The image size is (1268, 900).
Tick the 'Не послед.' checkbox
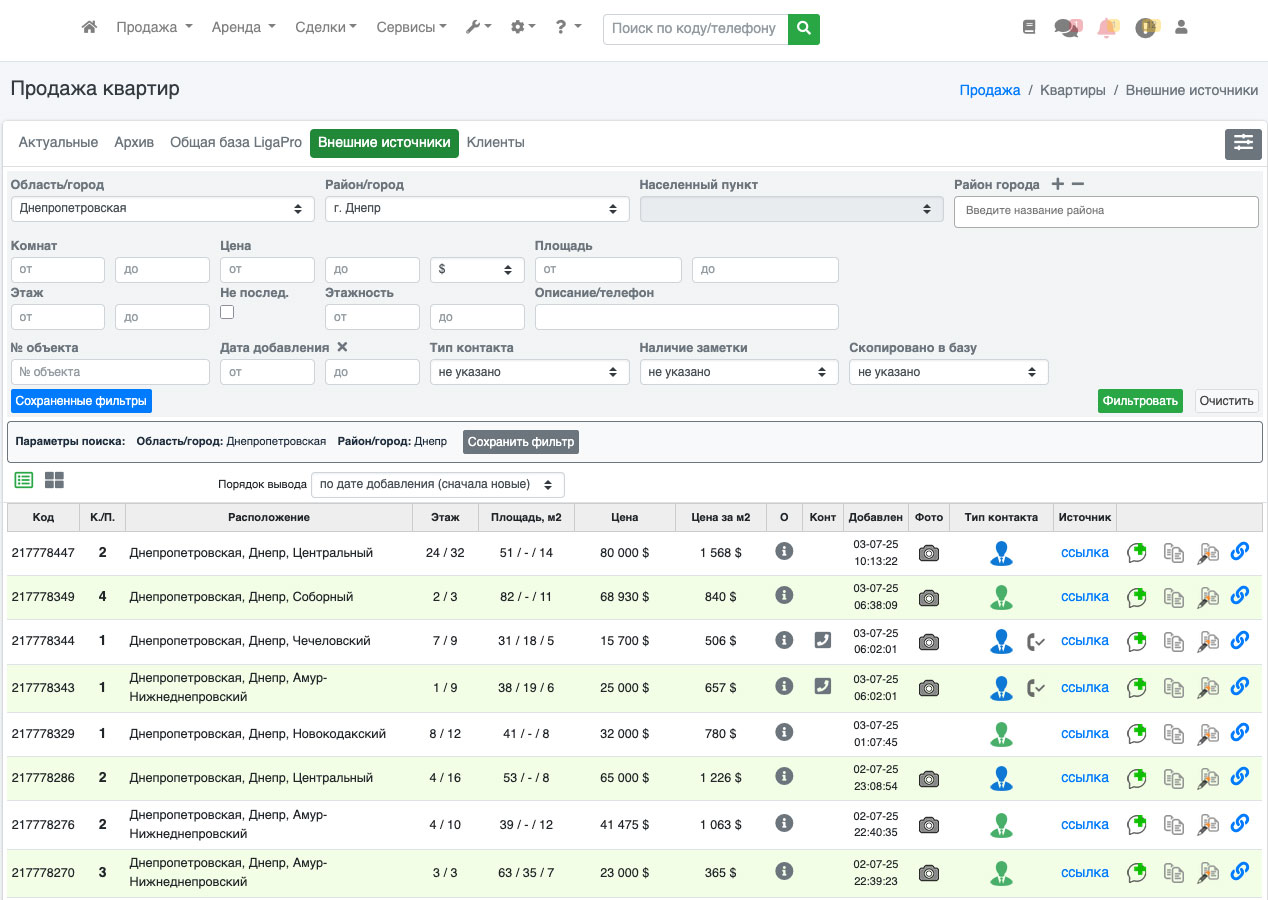(x=227, y=313)
